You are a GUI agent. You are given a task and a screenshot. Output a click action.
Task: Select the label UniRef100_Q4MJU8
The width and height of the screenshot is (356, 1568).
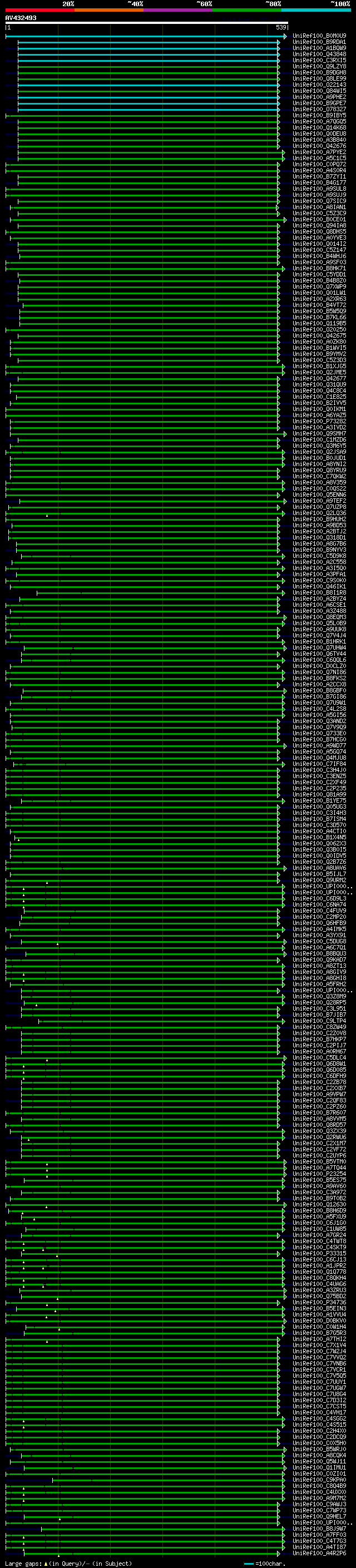point(319,758)
